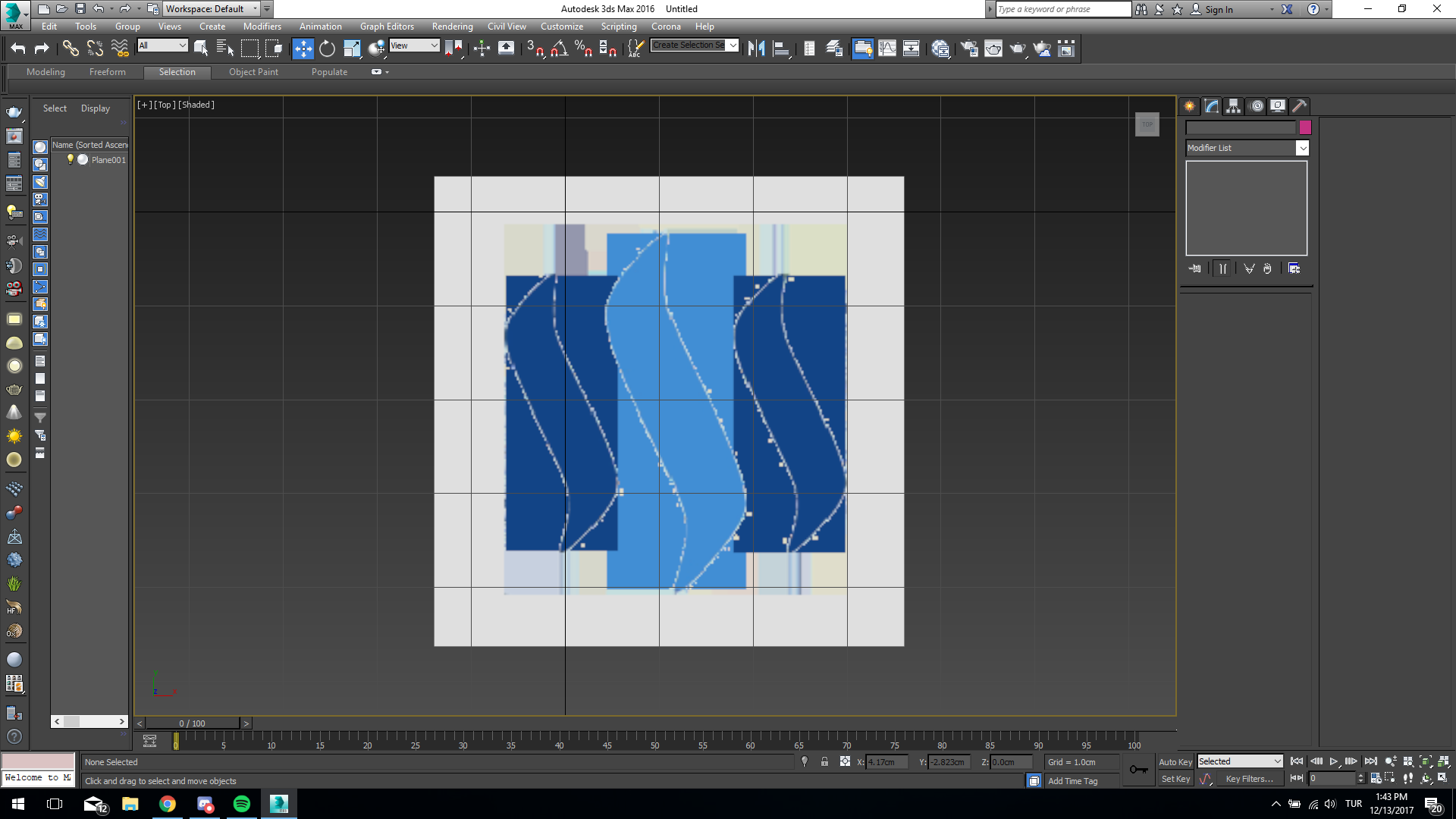The height and width of the screenshot is (819, 1456).
Task: Click the Unlink Selection icon
Action: (95, 49)
